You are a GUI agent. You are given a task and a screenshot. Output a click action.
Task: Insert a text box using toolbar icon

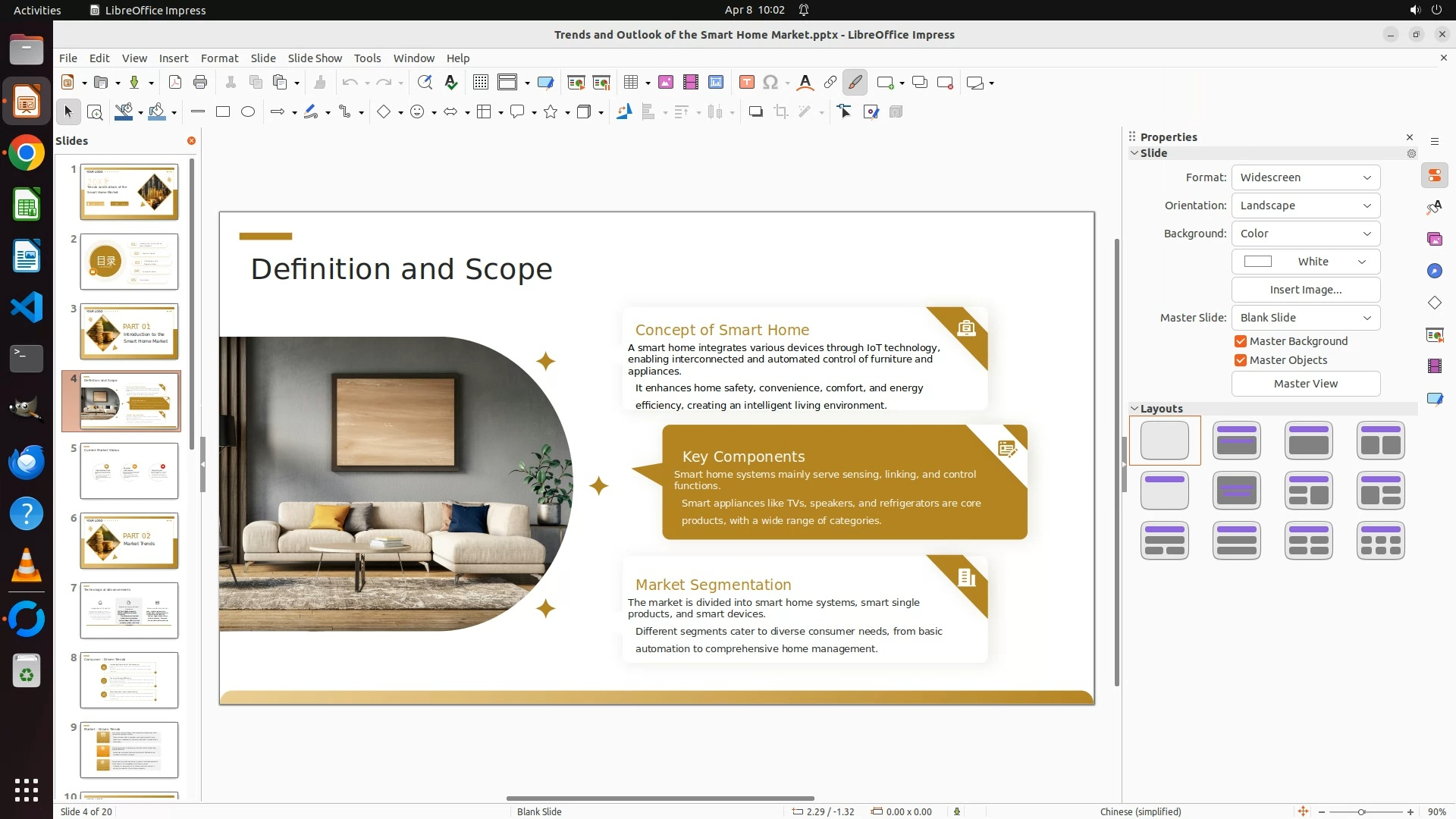[x=746, y=83]
